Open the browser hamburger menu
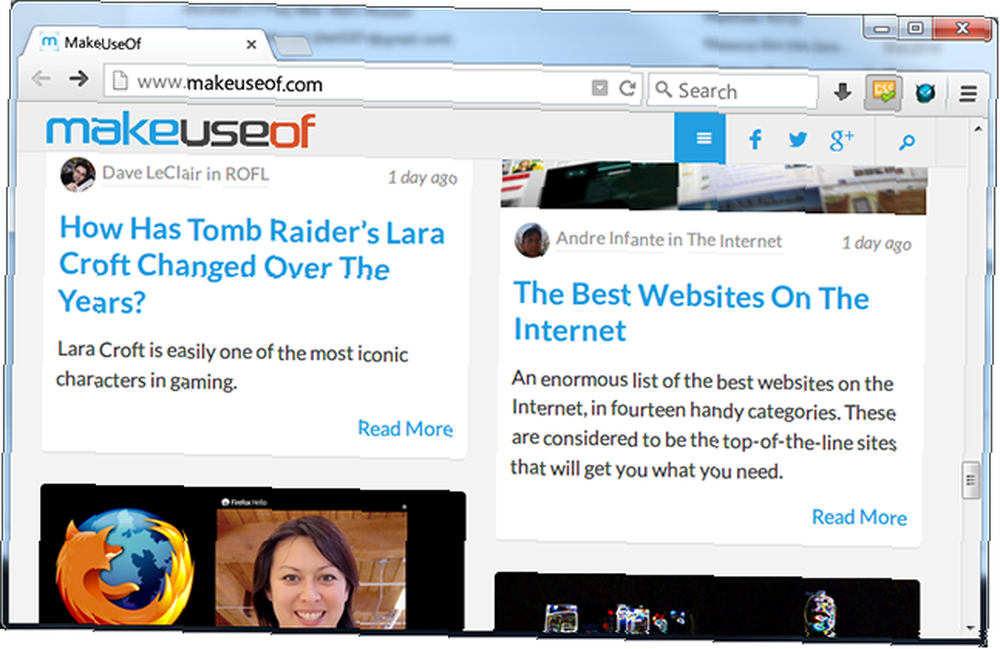This screenshot has height=649, width=1000. (968, 94)
